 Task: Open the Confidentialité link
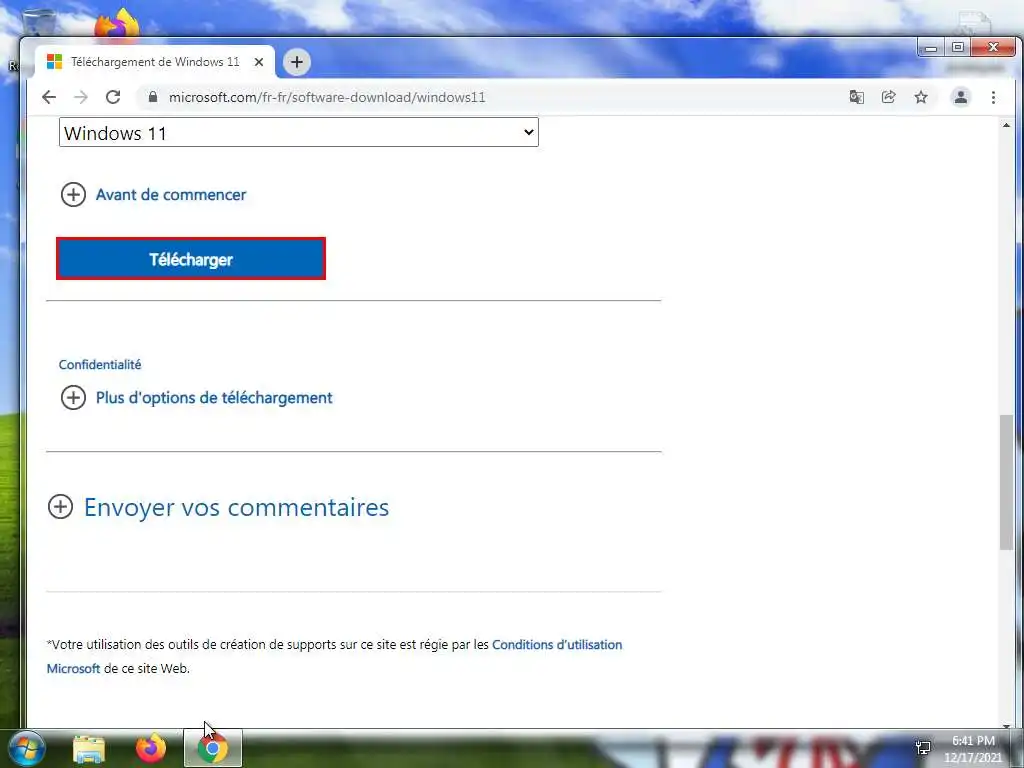(100, 364)
